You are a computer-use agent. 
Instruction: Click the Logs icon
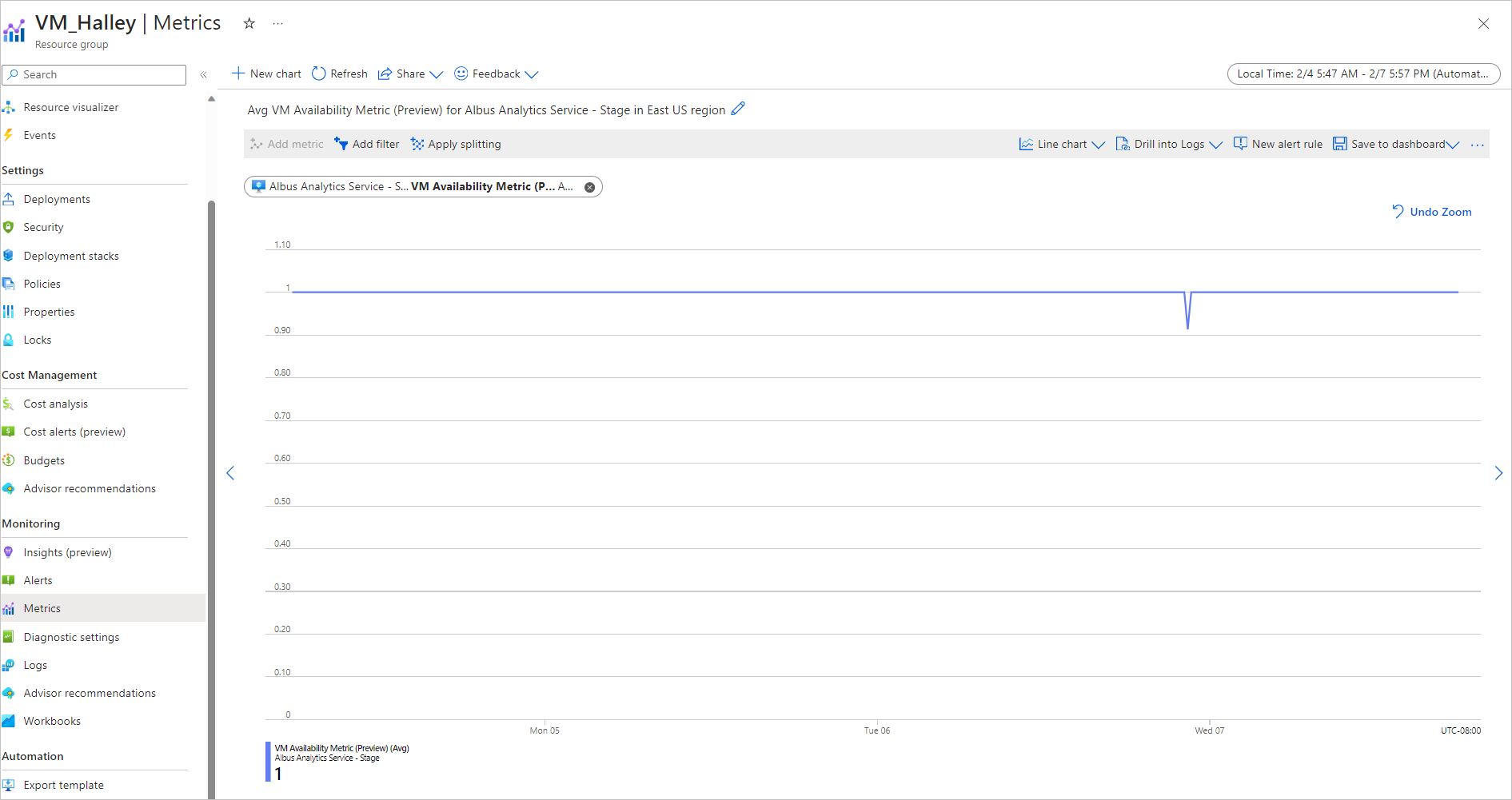point(9,665)
